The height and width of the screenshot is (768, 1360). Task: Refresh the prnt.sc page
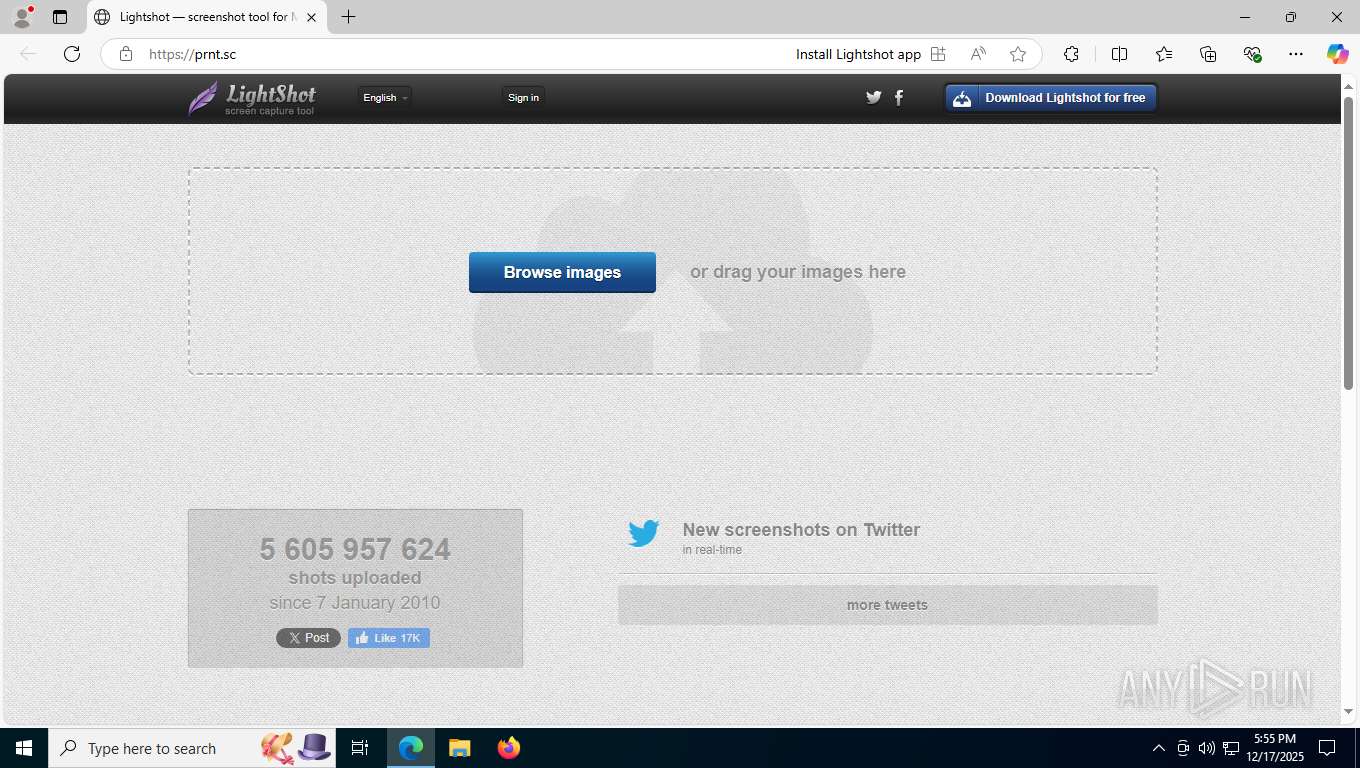coord(72,54)
